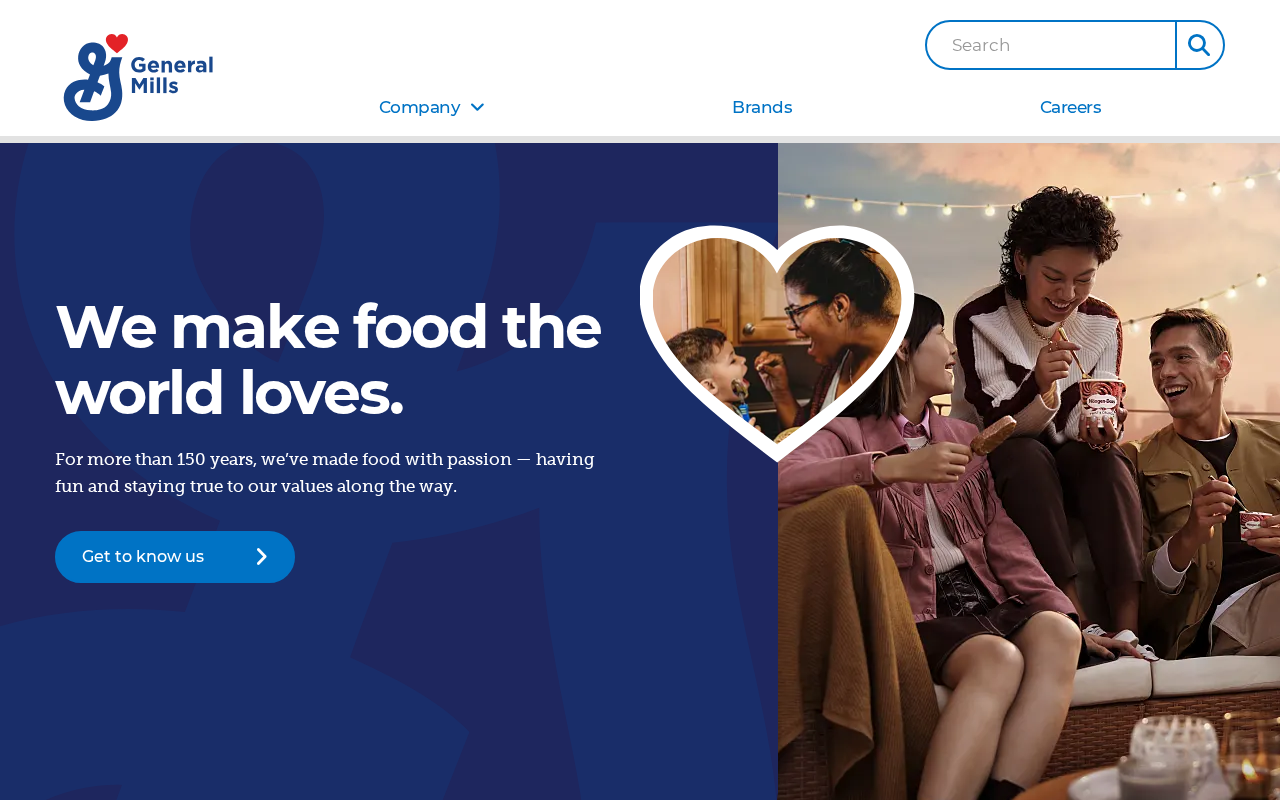
Task: Focus the Search input field
Action: point(1051,45)
